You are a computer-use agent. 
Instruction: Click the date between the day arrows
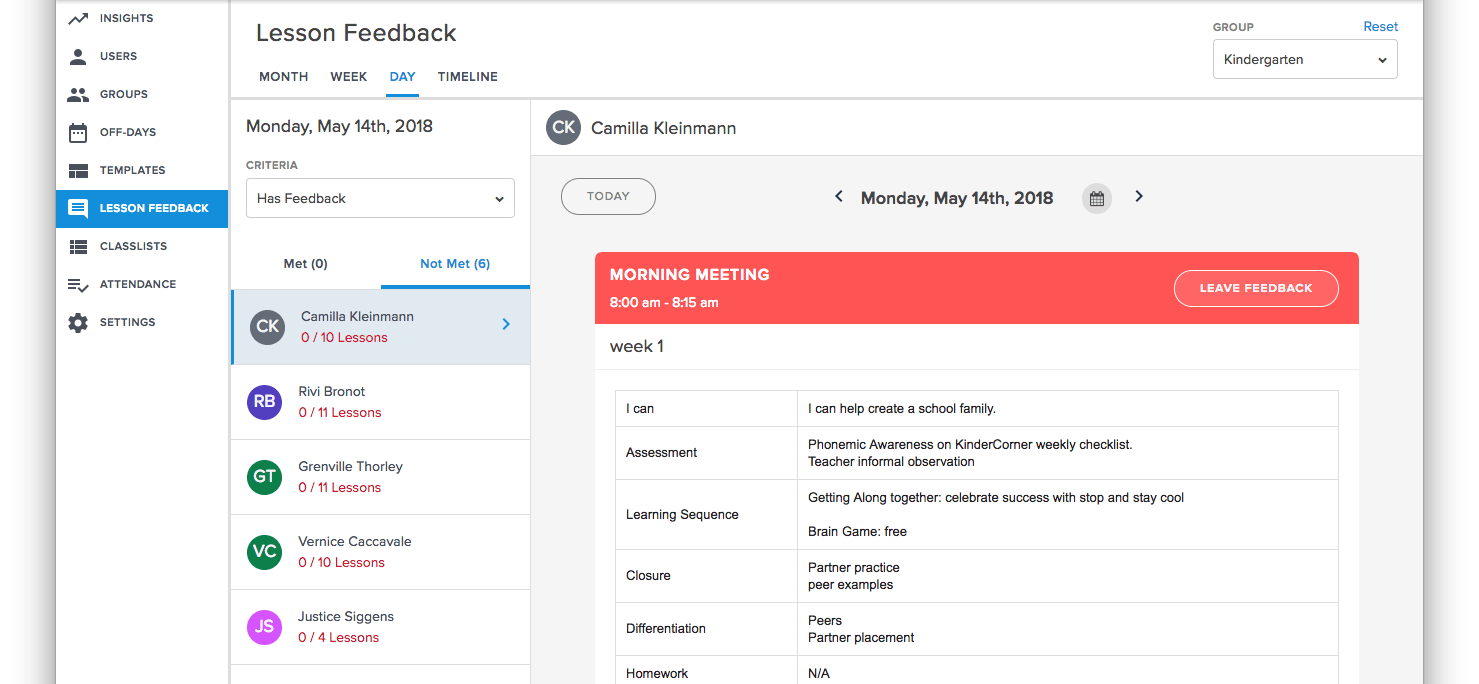pos(957,198)
